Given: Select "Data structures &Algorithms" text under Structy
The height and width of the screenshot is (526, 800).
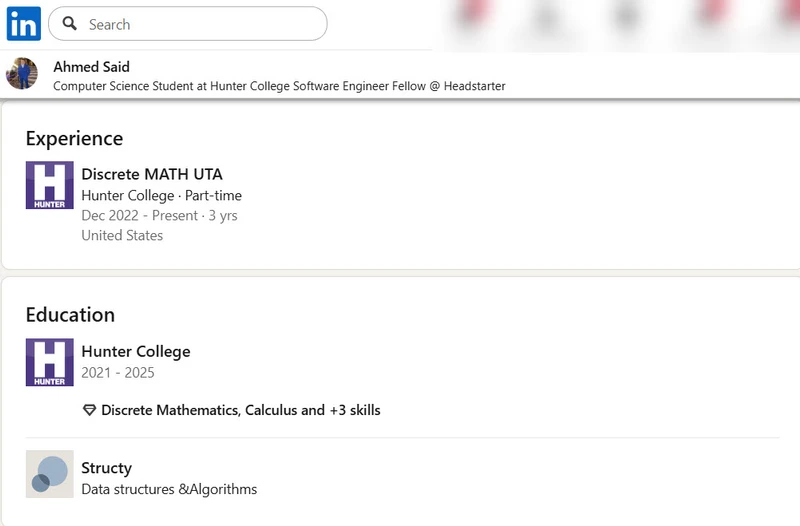Looking at the screenshot, I should click(x=169, y=490).
